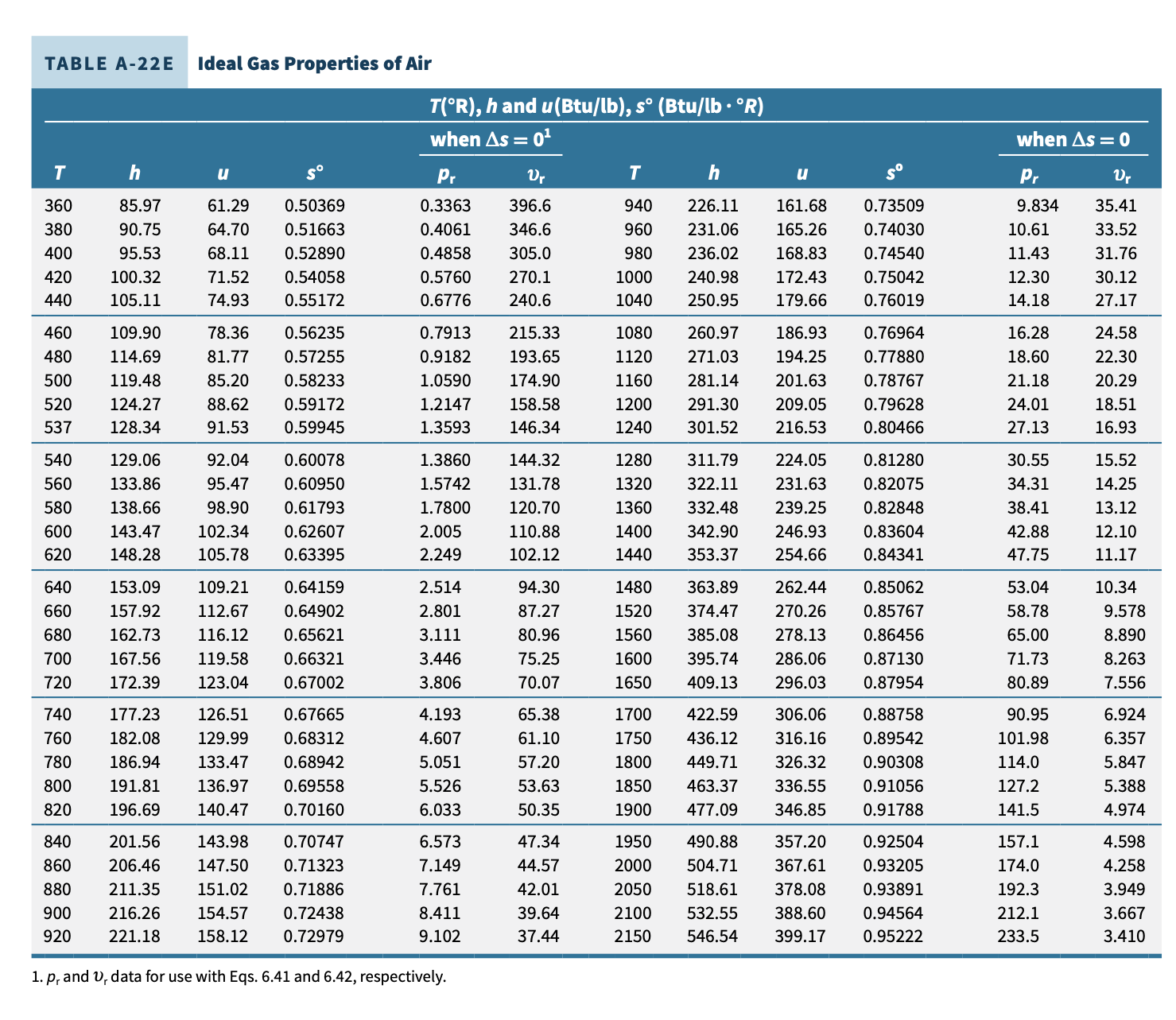Viewport: 1176px width, 1020px height.
Task: Click the enthalpy value 85.97 at T 360
Action: tap(140, 206)
